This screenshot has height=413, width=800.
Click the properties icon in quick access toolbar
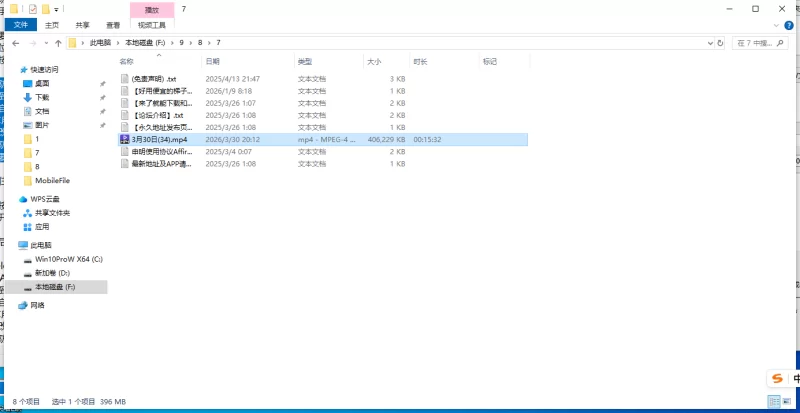point(33,8)
